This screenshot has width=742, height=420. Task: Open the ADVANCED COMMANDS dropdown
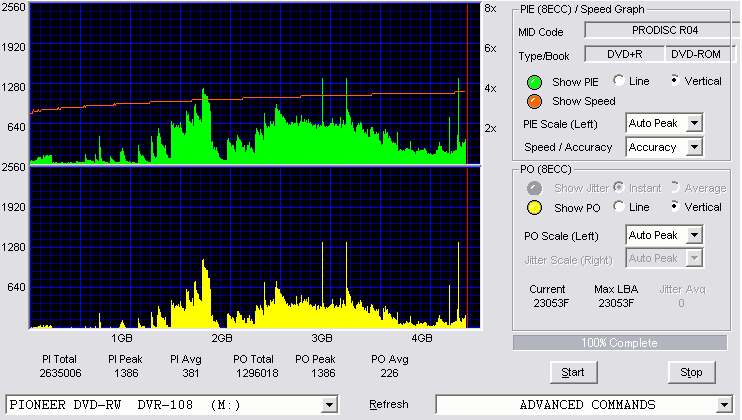coord(724,405)
